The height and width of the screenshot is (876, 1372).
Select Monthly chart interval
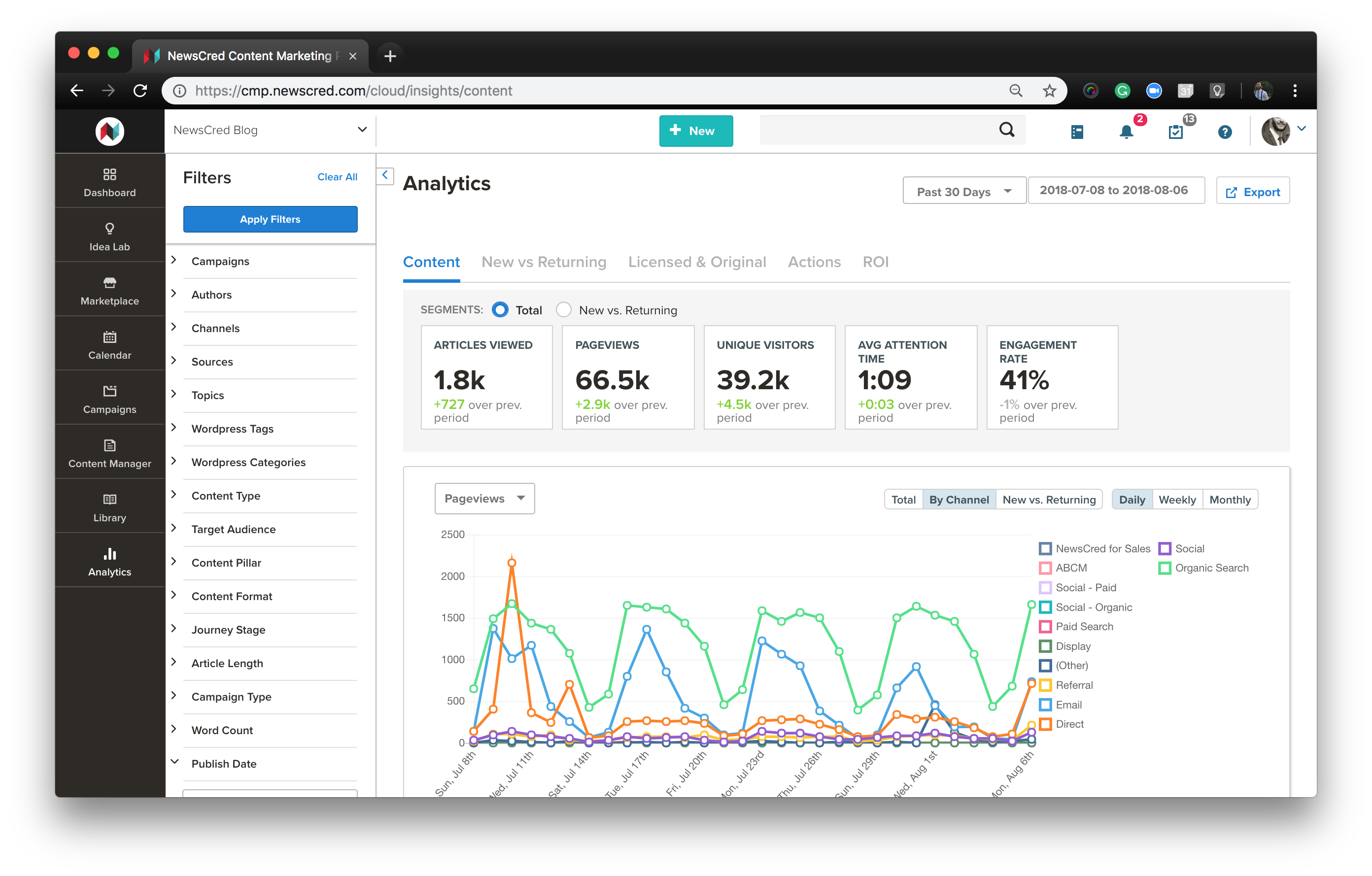(1230, 500)
